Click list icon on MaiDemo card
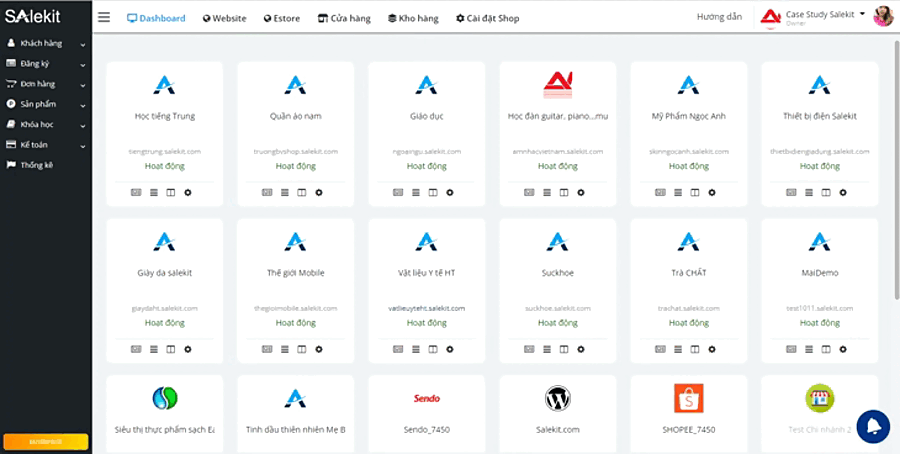 [x=809, y=349]
